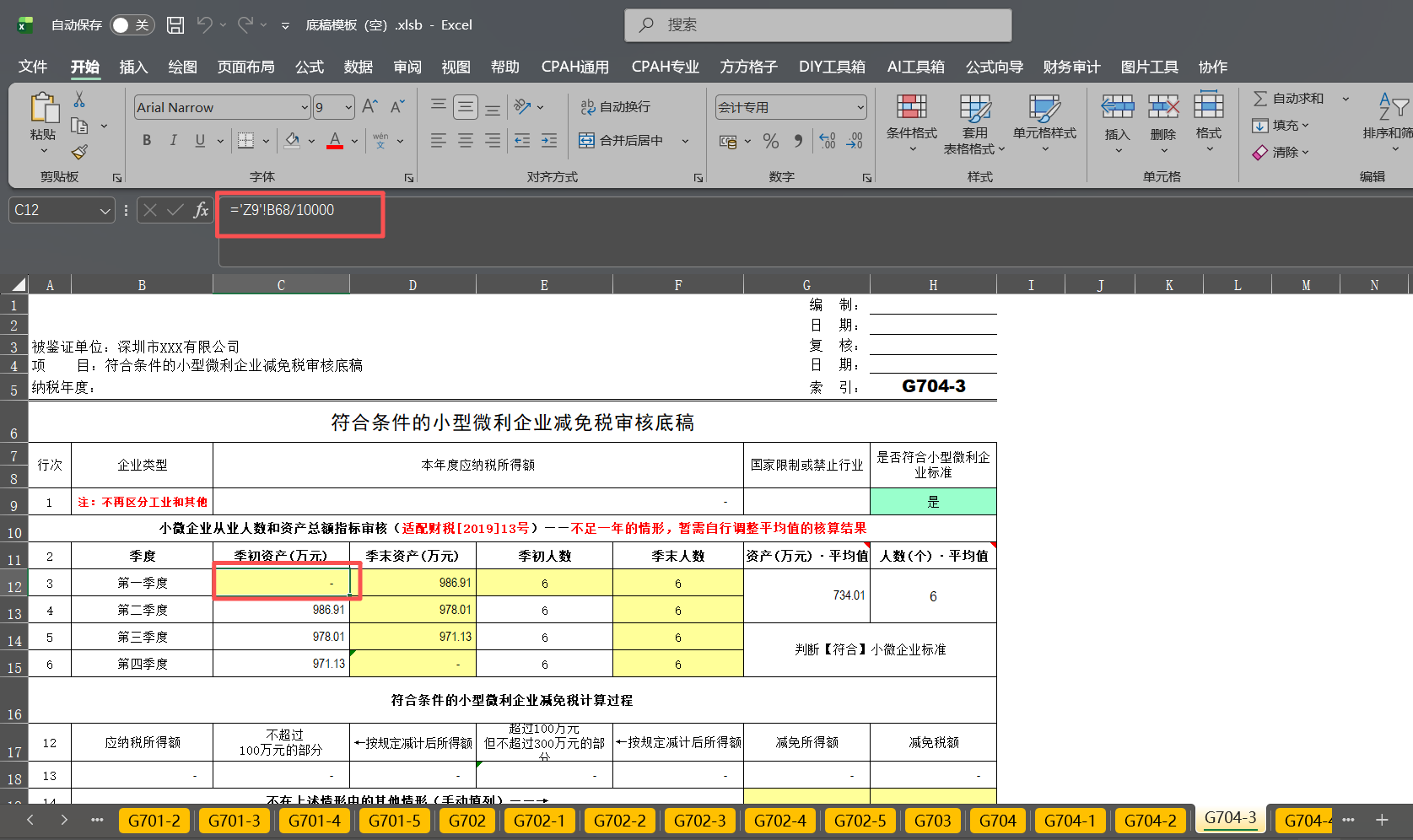Click the accounting currency format icon

(728, 141)
